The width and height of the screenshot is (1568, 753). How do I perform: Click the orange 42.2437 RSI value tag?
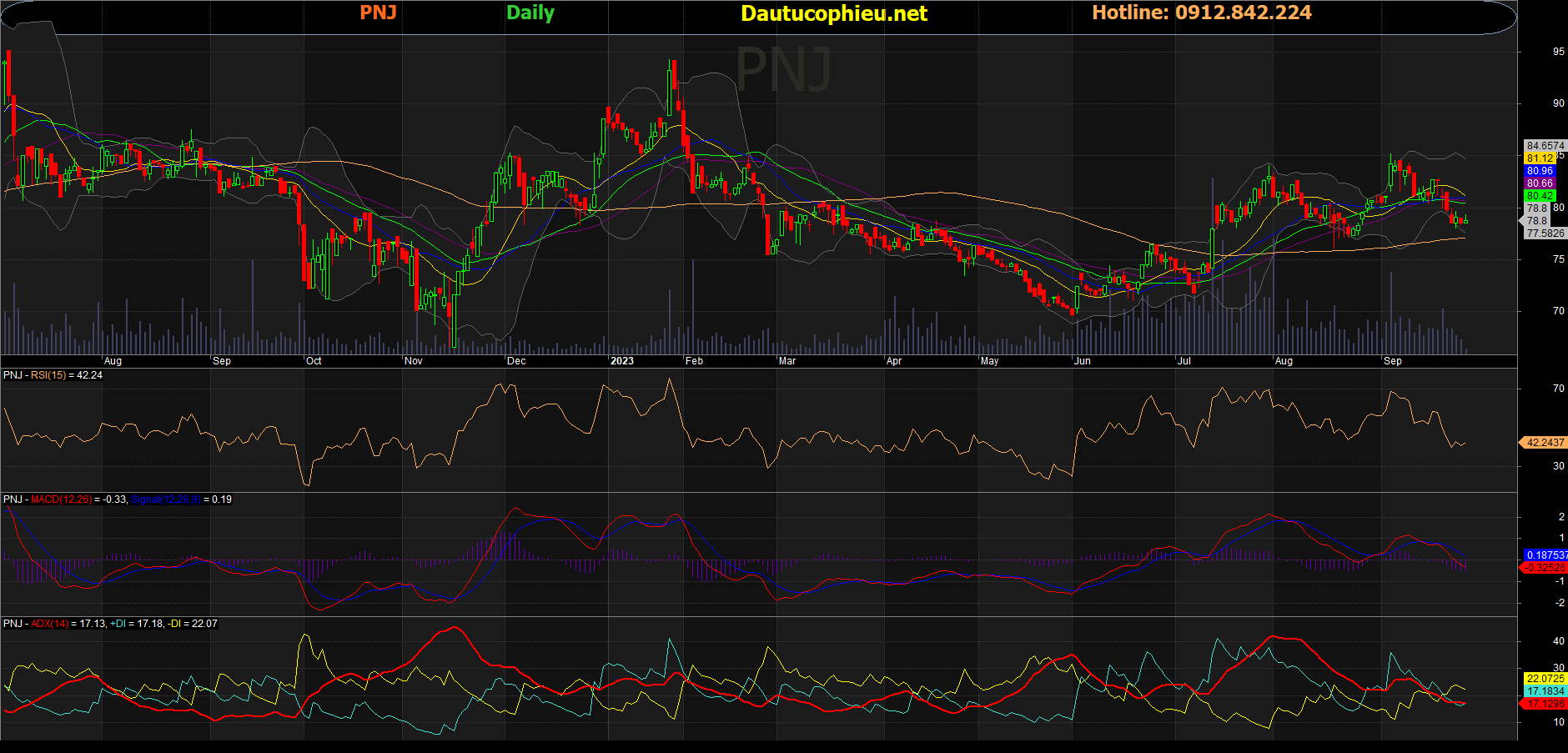coord(1545,443)
